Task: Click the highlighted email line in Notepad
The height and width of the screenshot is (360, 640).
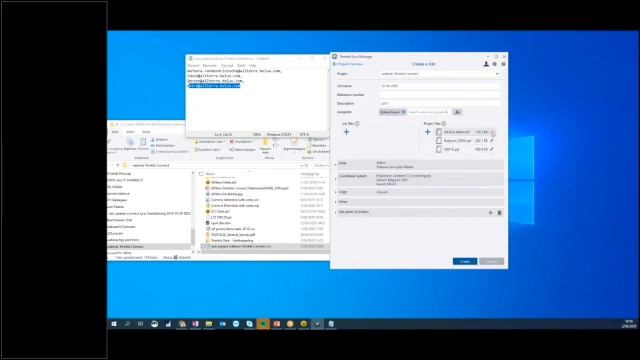Action: [214, 86]
